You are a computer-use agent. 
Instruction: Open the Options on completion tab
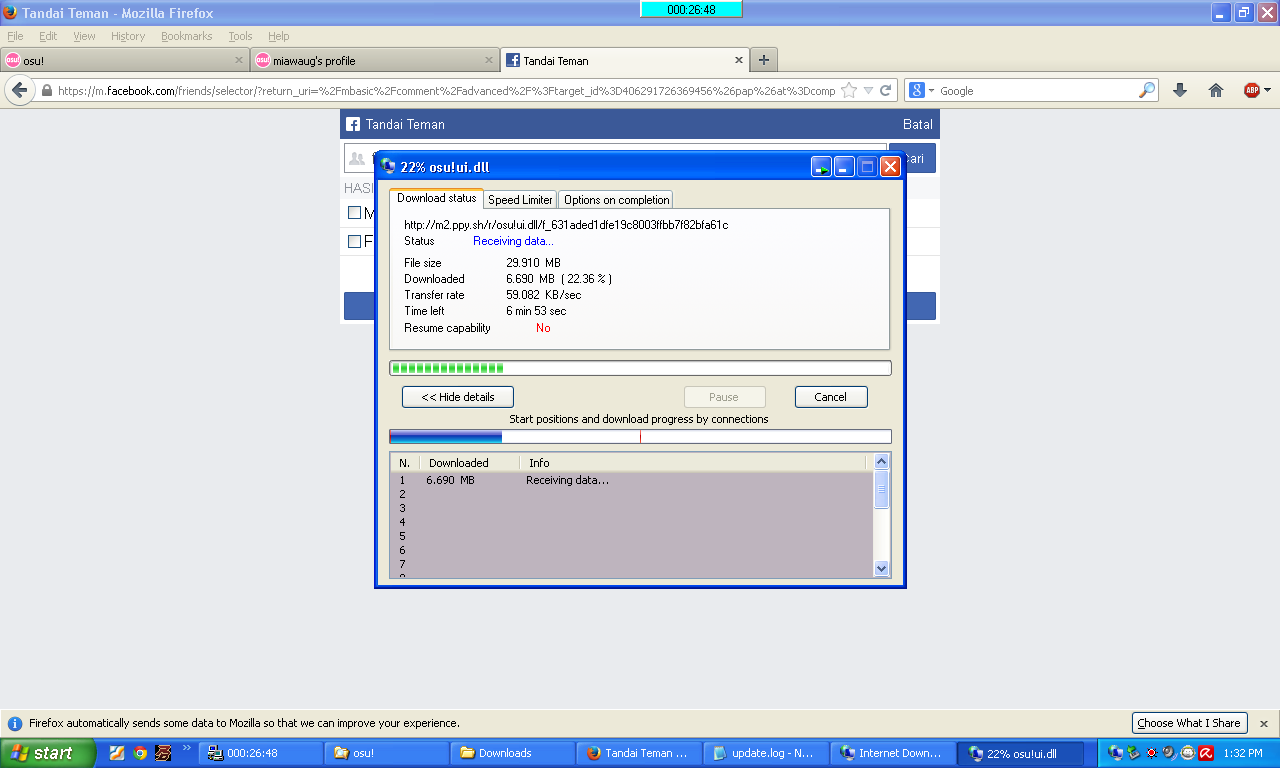tap(616, 200)
